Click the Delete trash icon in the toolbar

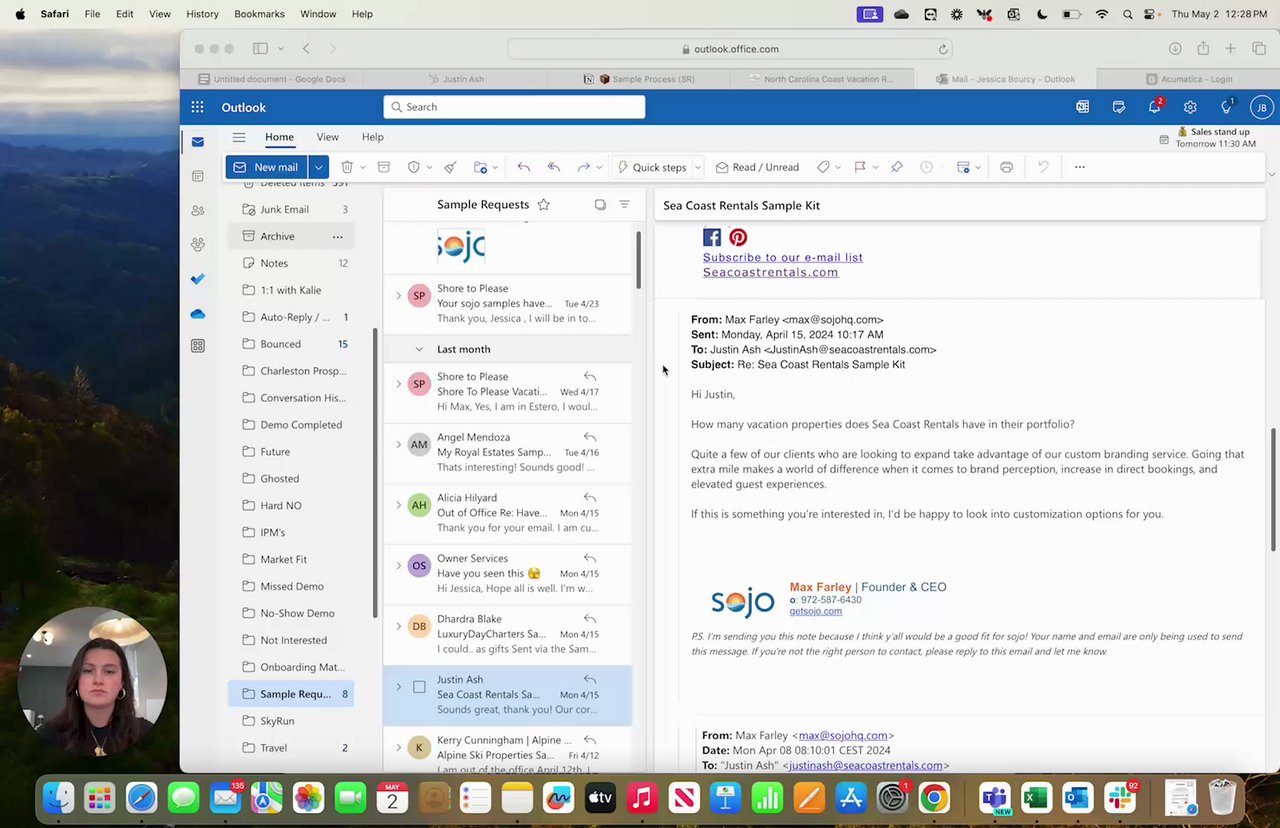[x=347, y=167]
